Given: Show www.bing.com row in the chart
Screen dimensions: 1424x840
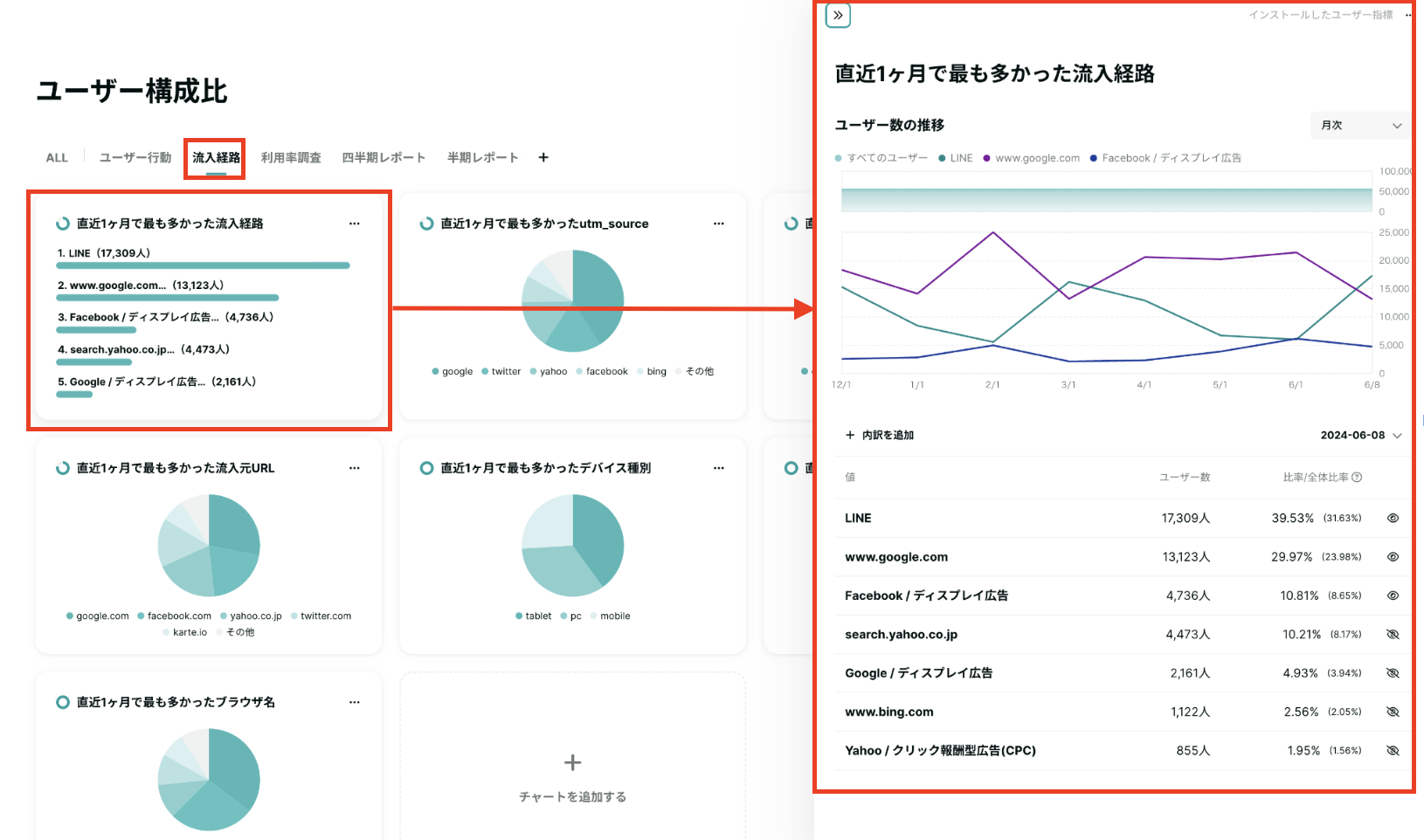Looking at the screenshot, I should coord(1393,712).
